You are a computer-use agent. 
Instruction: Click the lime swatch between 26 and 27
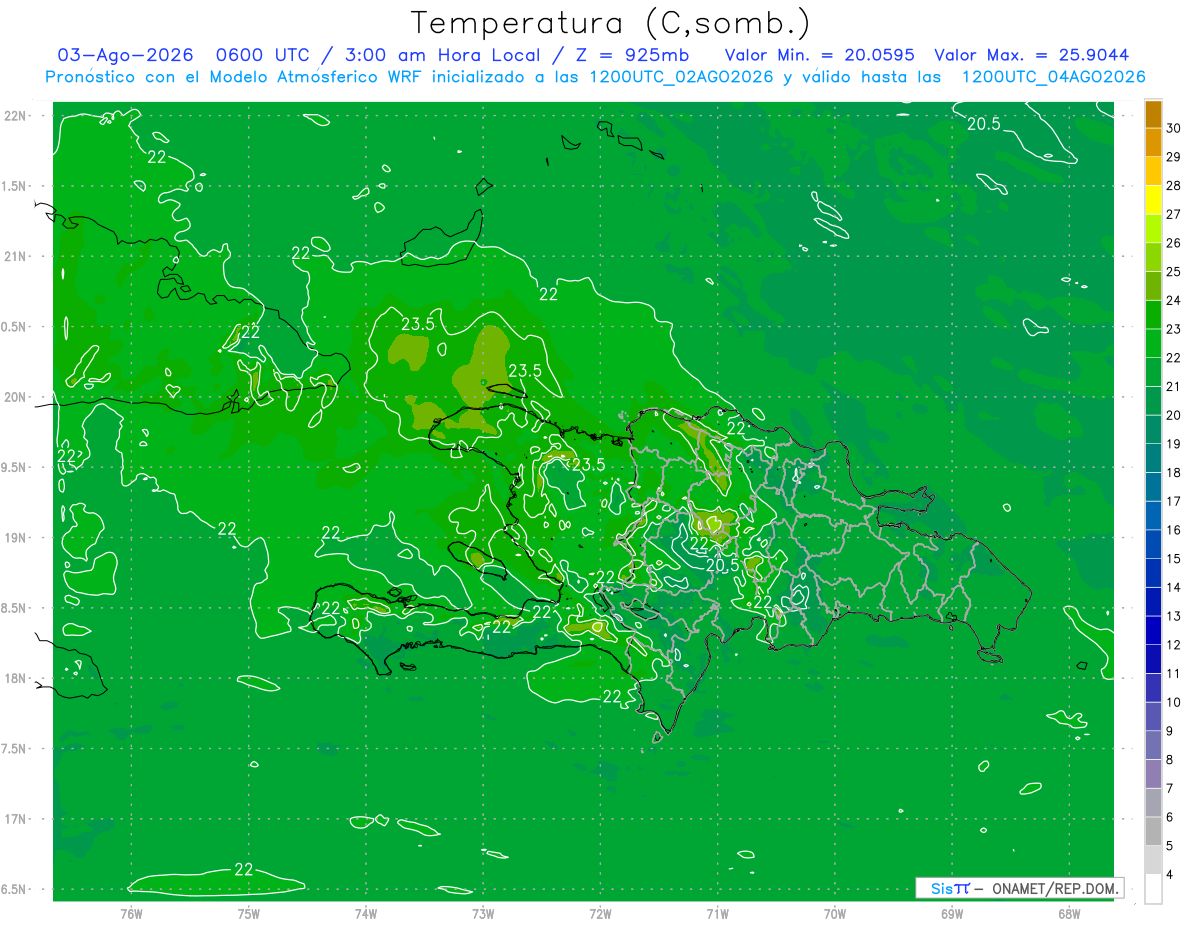coord(1153,228)
